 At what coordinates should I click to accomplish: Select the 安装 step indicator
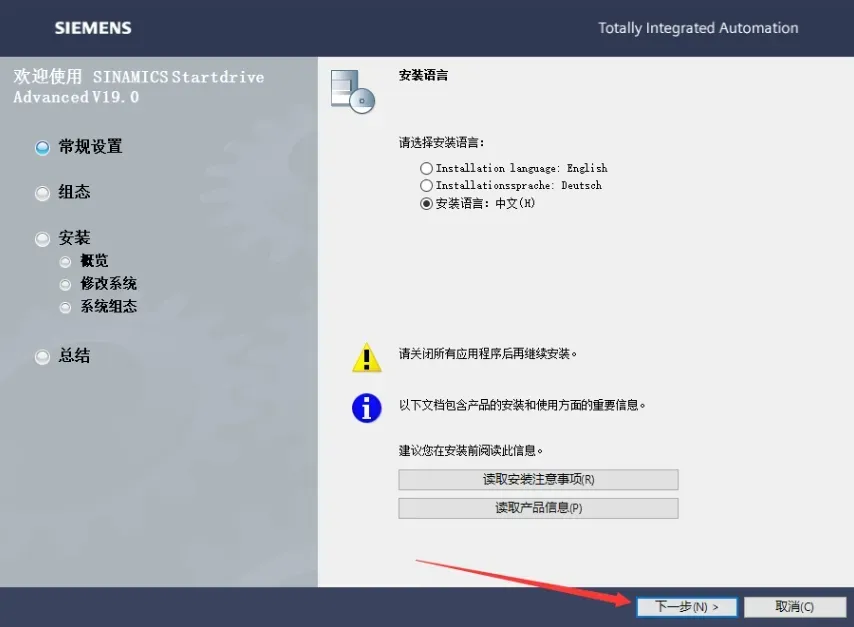pos(42,239)
